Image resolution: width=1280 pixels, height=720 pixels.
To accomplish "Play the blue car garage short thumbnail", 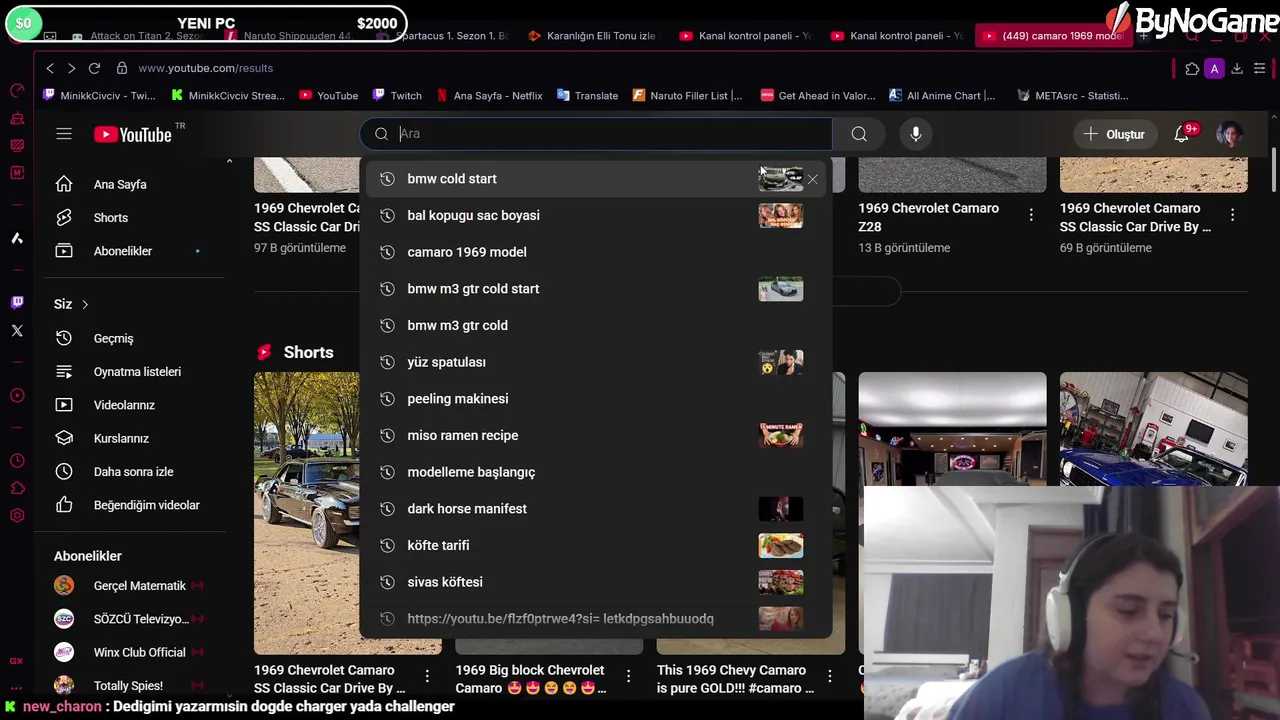I will [1153, 430].
